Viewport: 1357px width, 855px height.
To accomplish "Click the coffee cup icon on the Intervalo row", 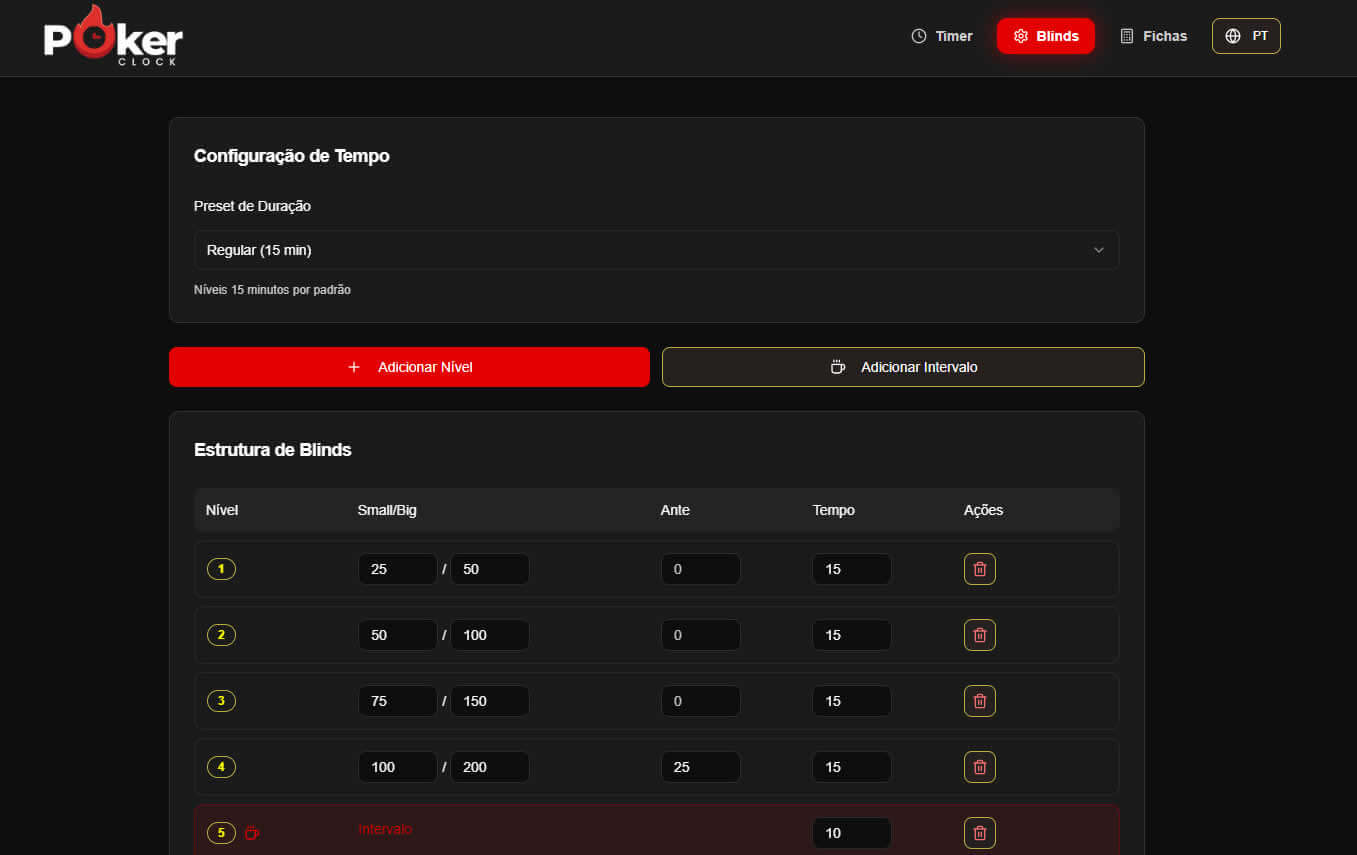I will point(252,833).
